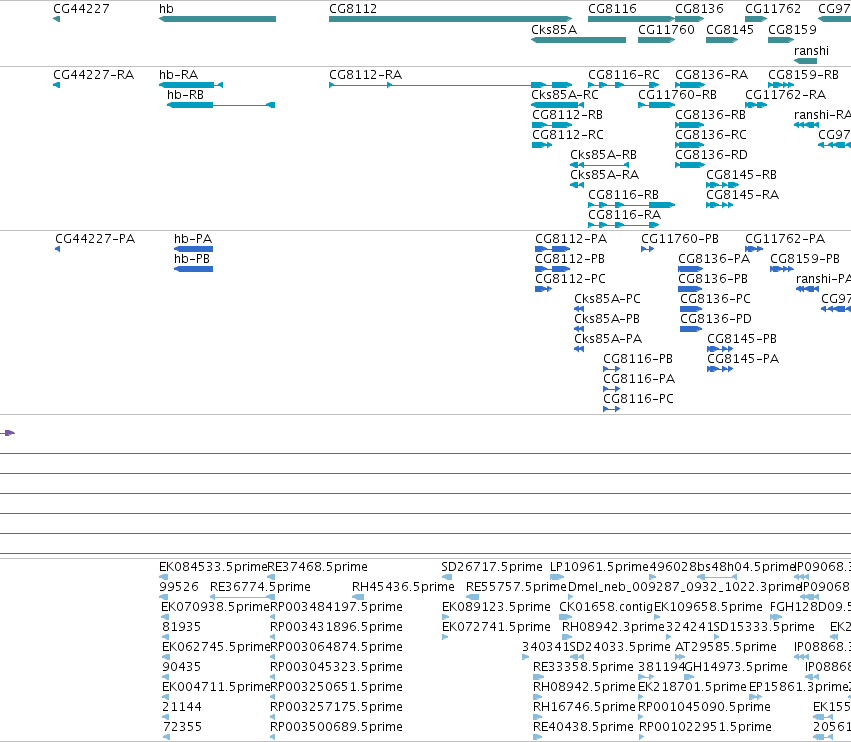
Task: Select the RE55757.5prime EST label
Action: pos(517,587)
